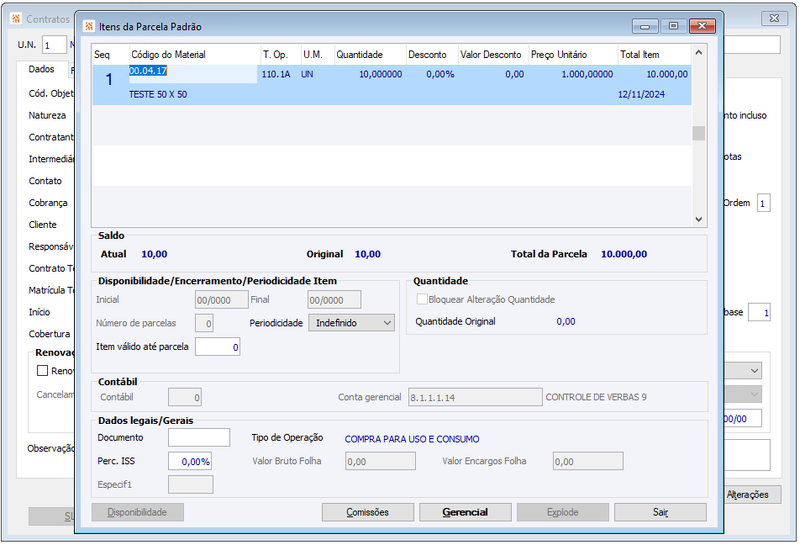The image size is (800, 545).
Task: Click the app icon in Itens da Parcela Padrão title bar
Action: point(89,27)
